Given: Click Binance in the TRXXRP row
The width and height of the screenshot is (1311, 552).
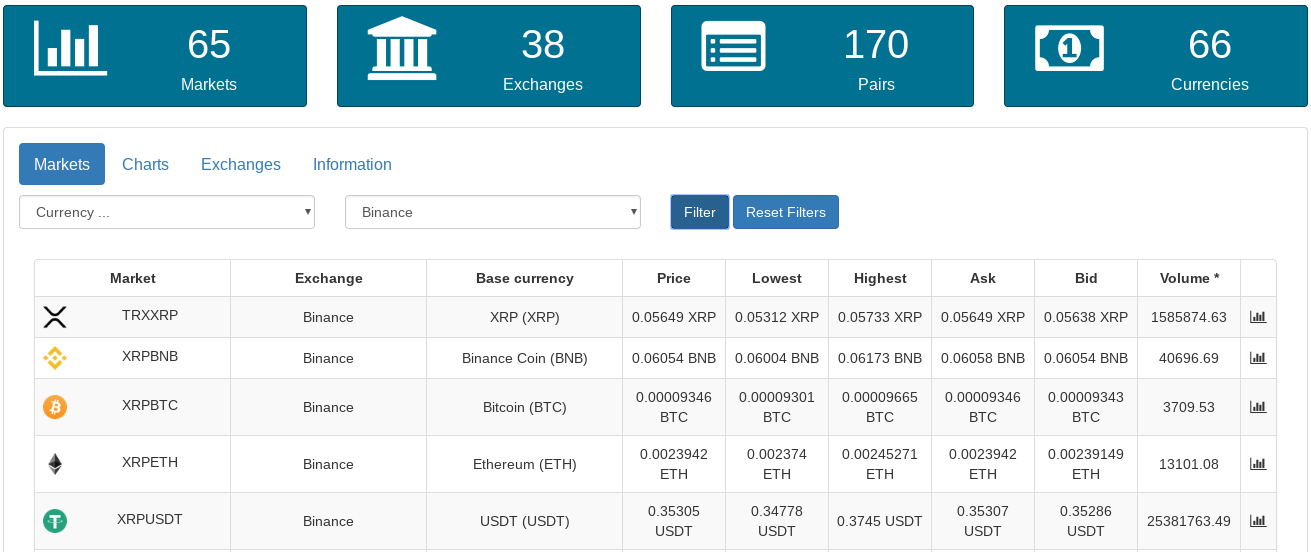Looking at the screenshot, I should [x=328, y=317].
